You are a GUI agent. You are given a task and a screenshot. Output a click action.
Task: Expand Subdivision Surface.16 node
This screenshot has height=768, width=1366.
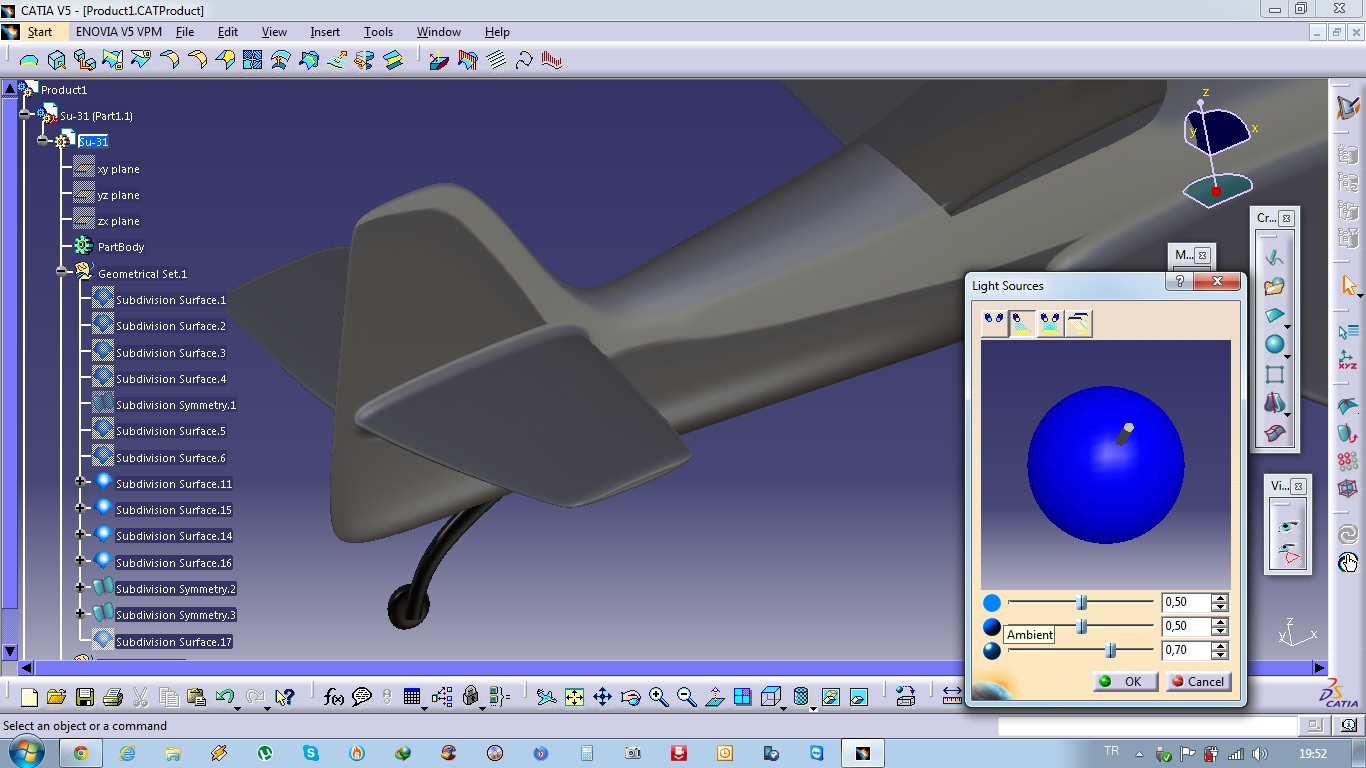tap(81, 561)
